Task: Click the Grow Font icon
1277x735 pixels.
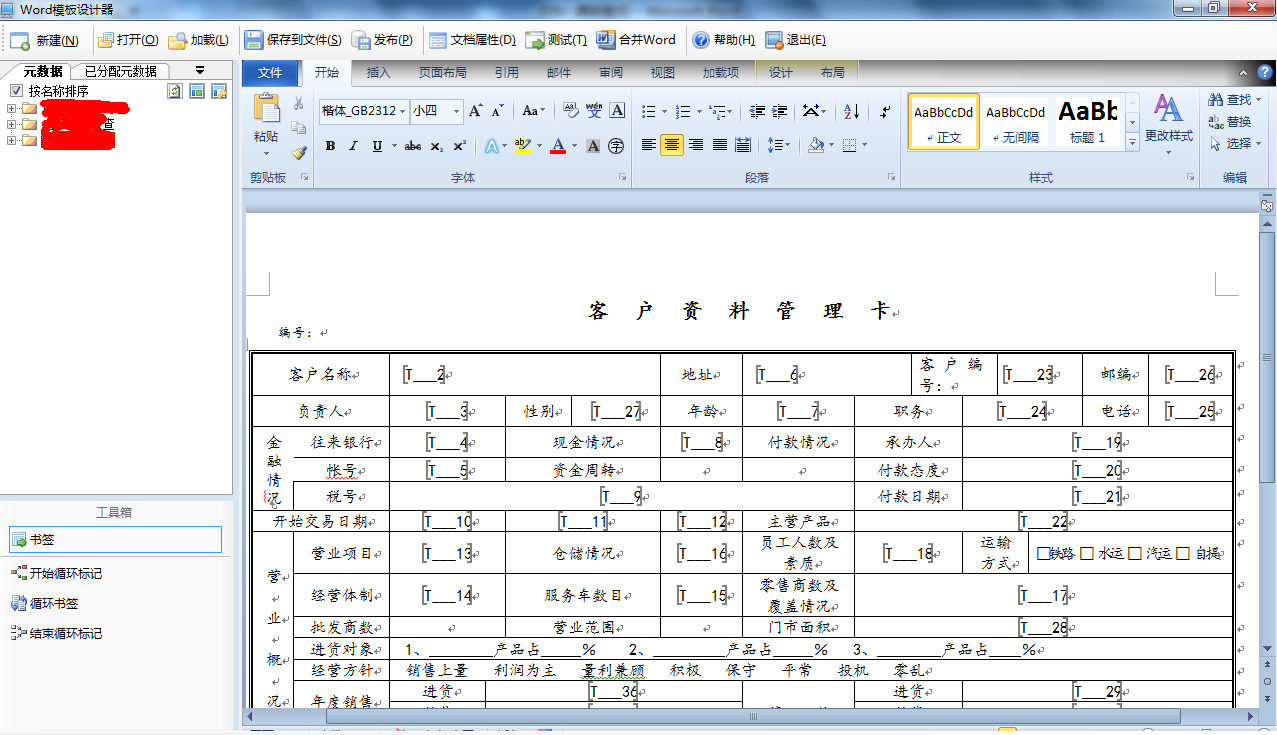Action: coord(476,111)
